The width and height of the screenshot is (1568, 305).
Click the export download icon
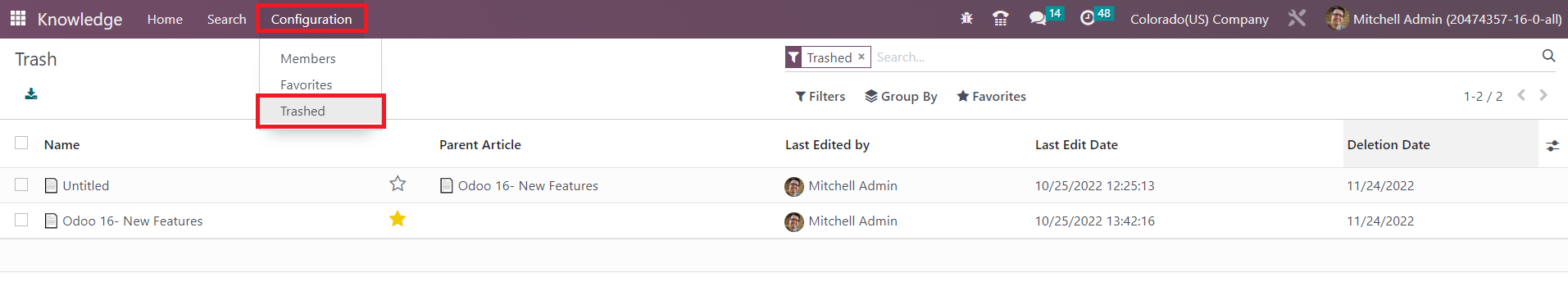(x=31, y=93)
